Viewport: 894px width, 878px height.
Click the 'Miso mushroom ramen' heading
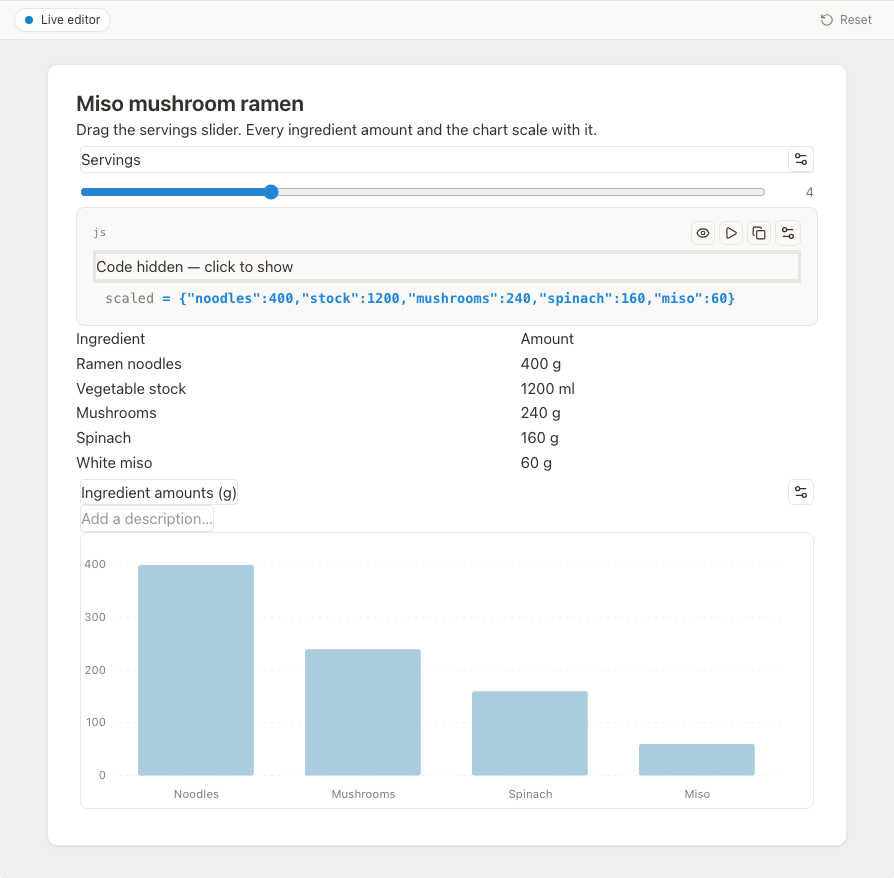click(x=190, y=104)
